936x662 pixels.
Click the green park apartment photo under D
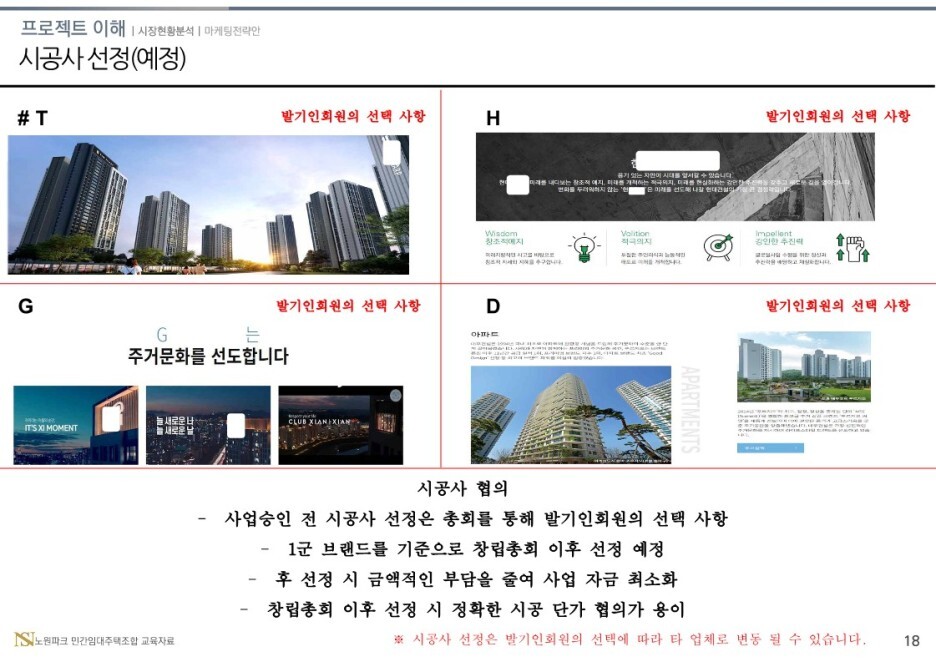(804, 367)
